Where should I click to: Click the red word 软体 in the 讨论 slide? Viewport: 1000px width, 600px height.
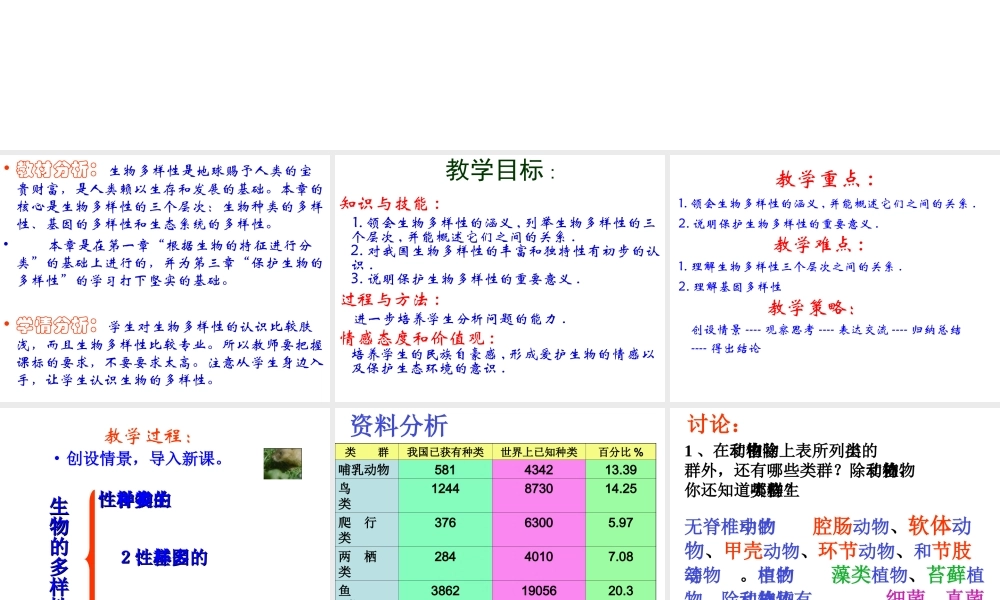(929, 525)
